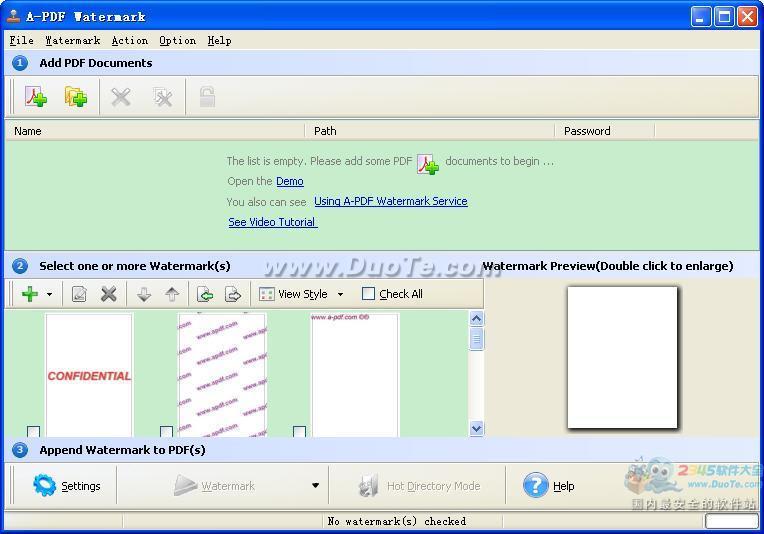764x534 pixels.
Task: Expand the View Style dropdown
Action: click(x=340, y=294)
